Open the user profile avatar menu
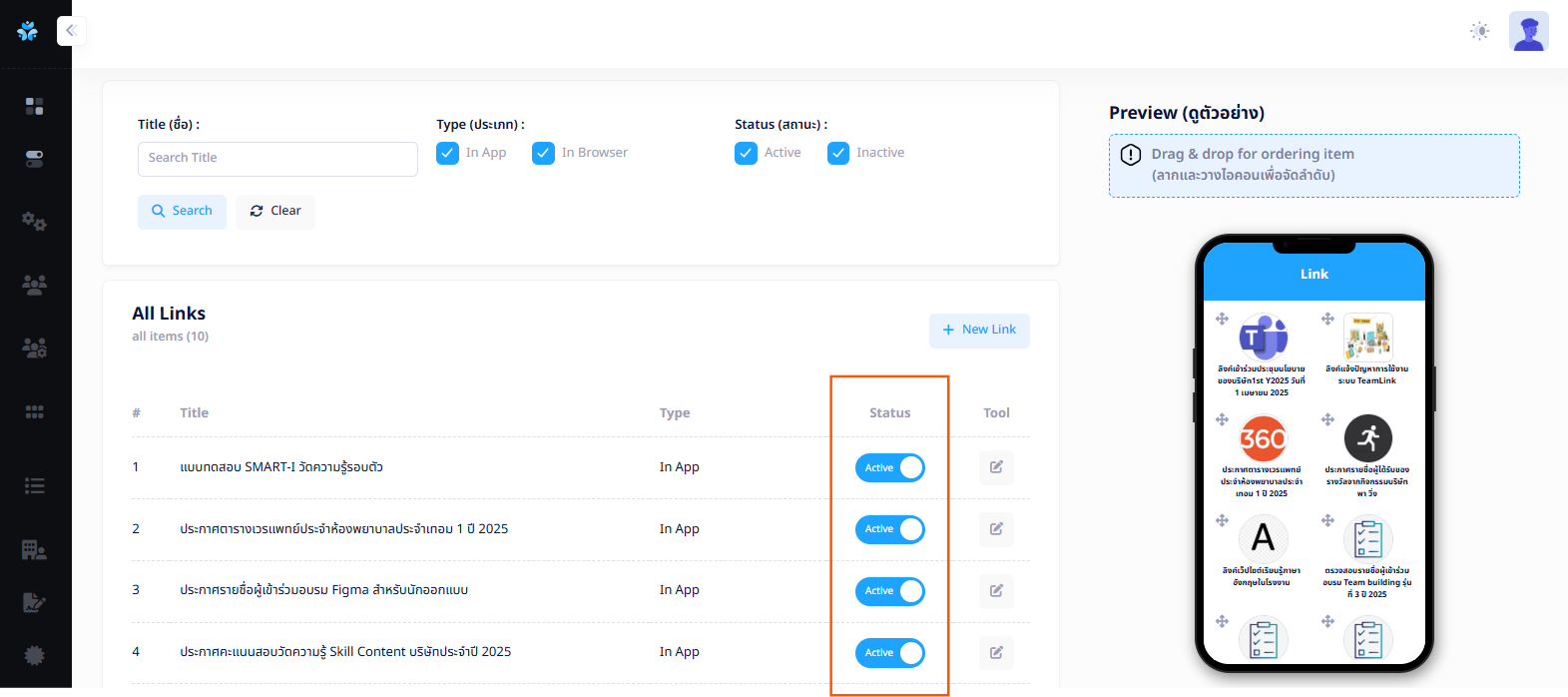Image resolution: width=1568 pixels, height=697 pixels. click(1528, 31)
